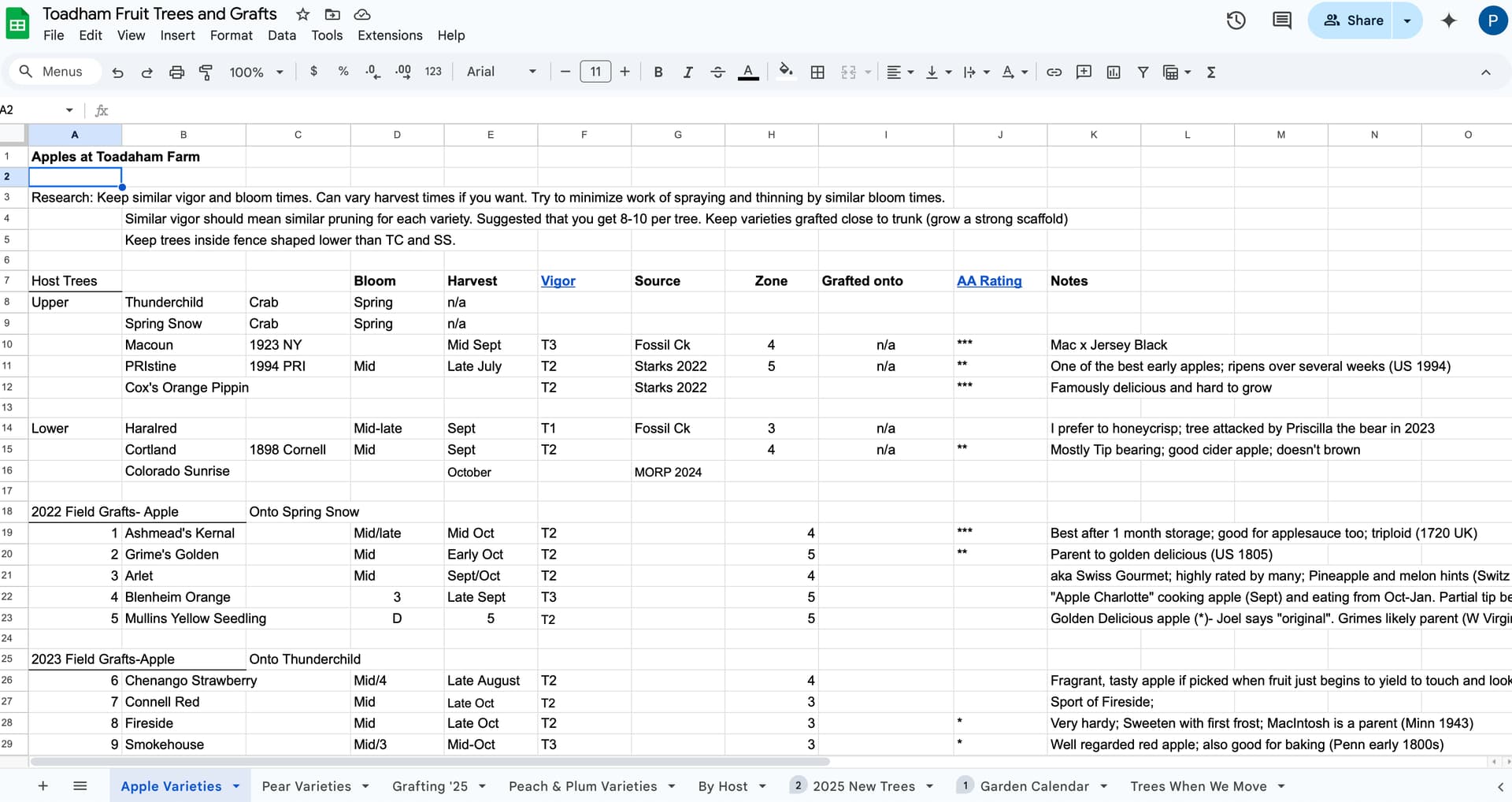Select the Paint format tool

(x=206, y=72)
